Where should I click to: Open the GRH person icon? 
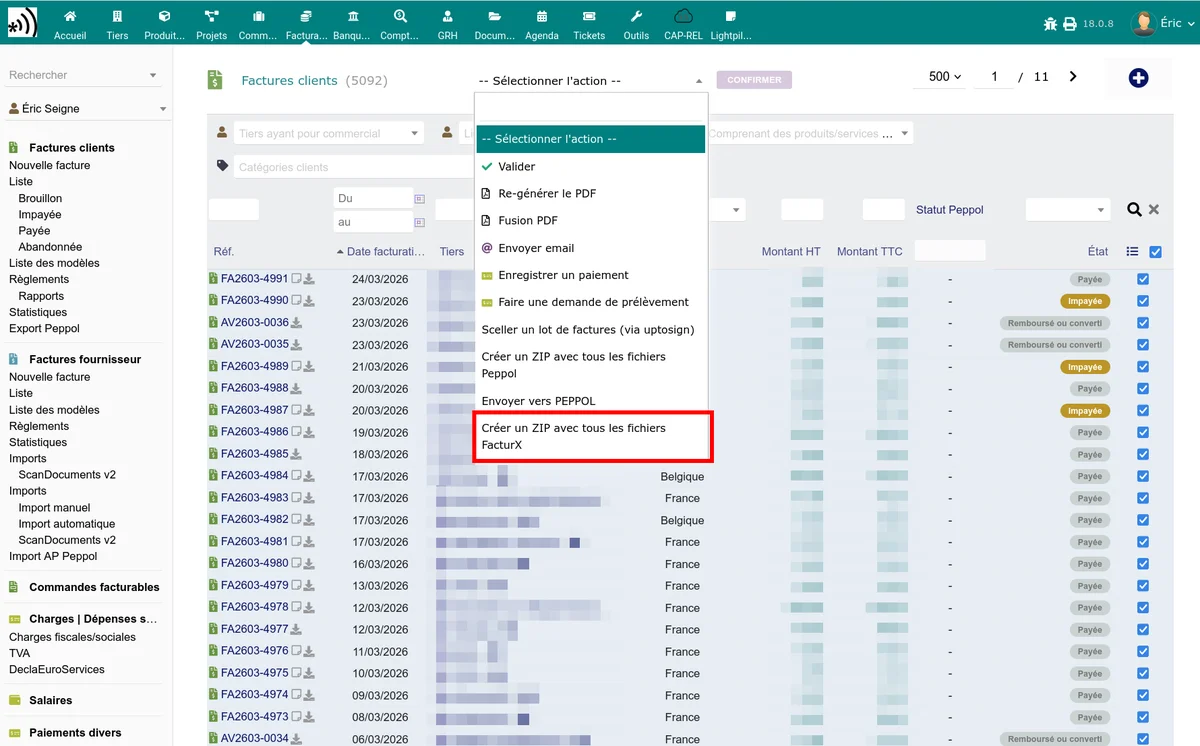pyautogui.click(x=447, y=17)
